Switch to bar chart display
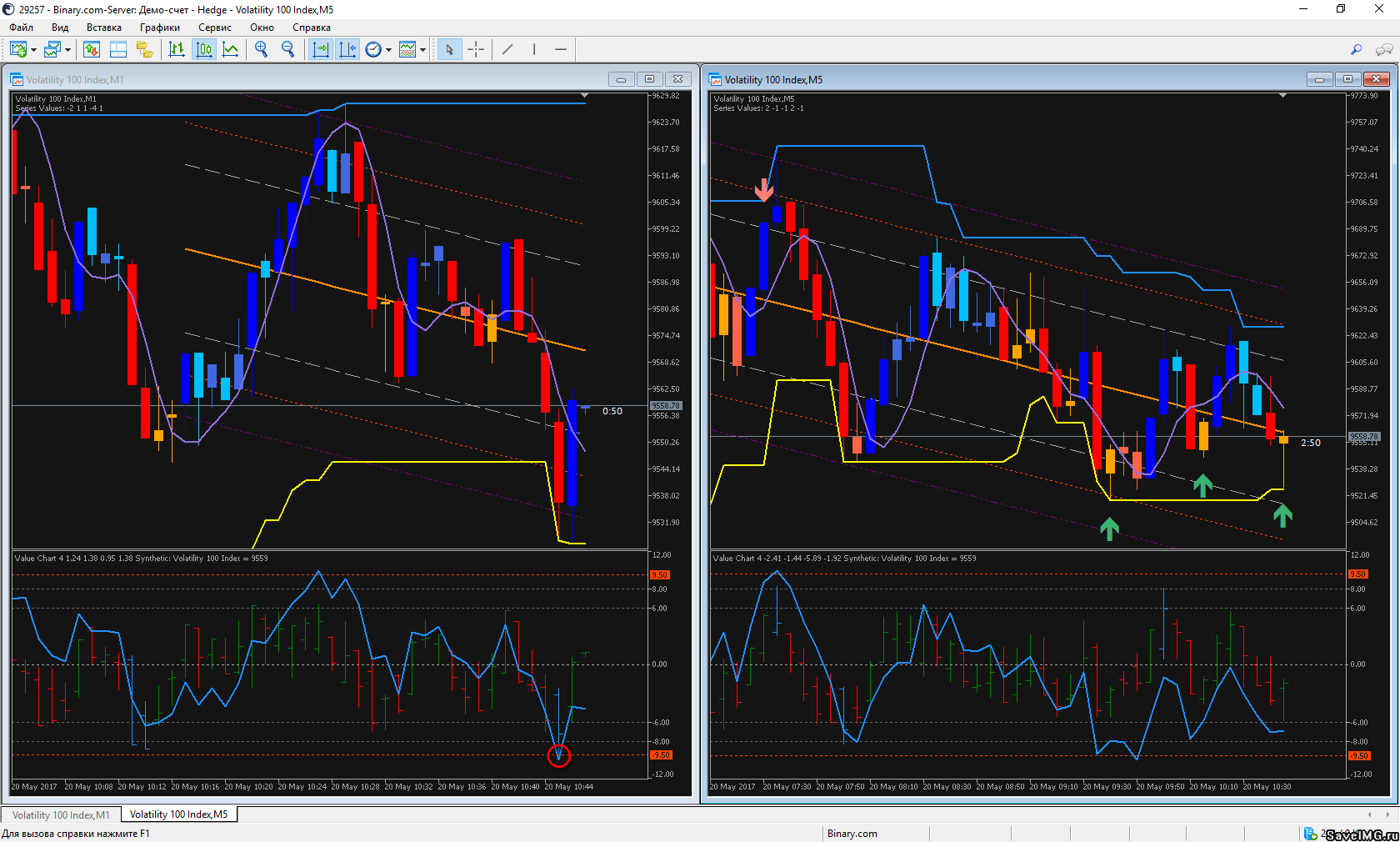The height and width of the screenshot is (842, 1400). (177, 50)
